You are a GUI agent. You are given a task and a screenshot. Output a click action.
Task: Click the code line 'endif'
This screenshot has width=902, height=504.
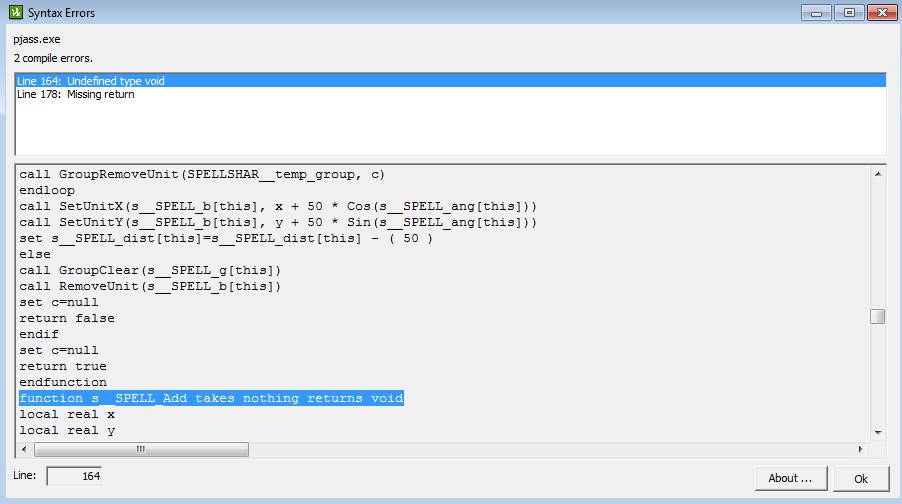tap(39, 334)
